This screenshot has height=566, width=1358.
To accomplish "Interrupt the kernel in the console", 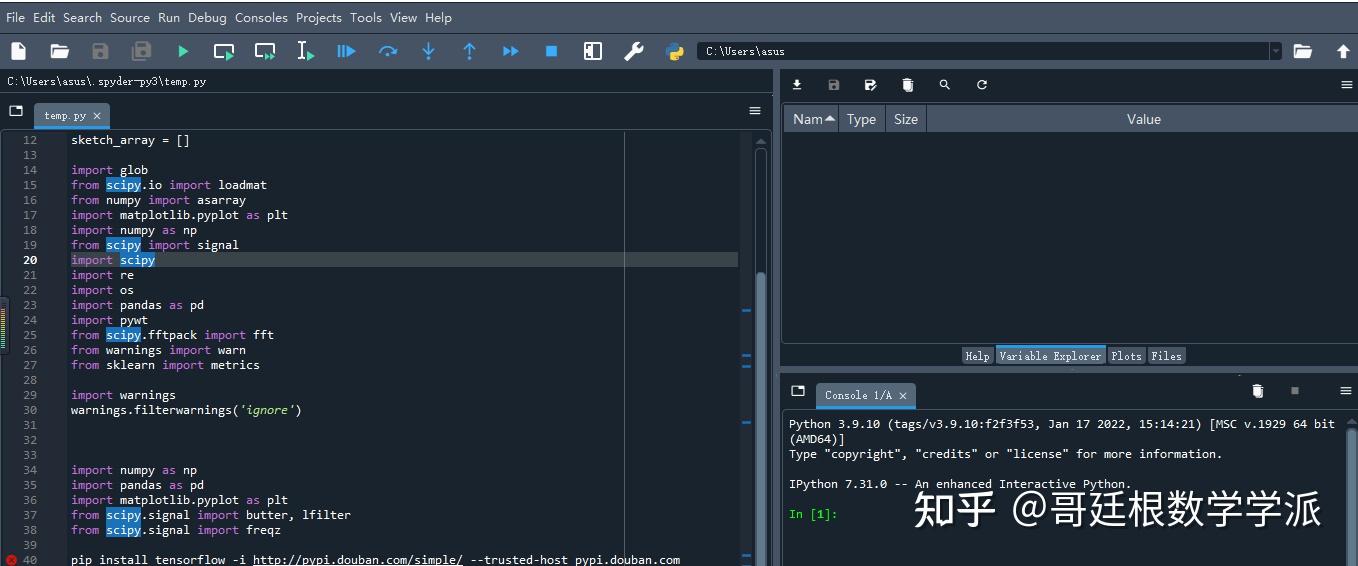I will [1295, 391].
